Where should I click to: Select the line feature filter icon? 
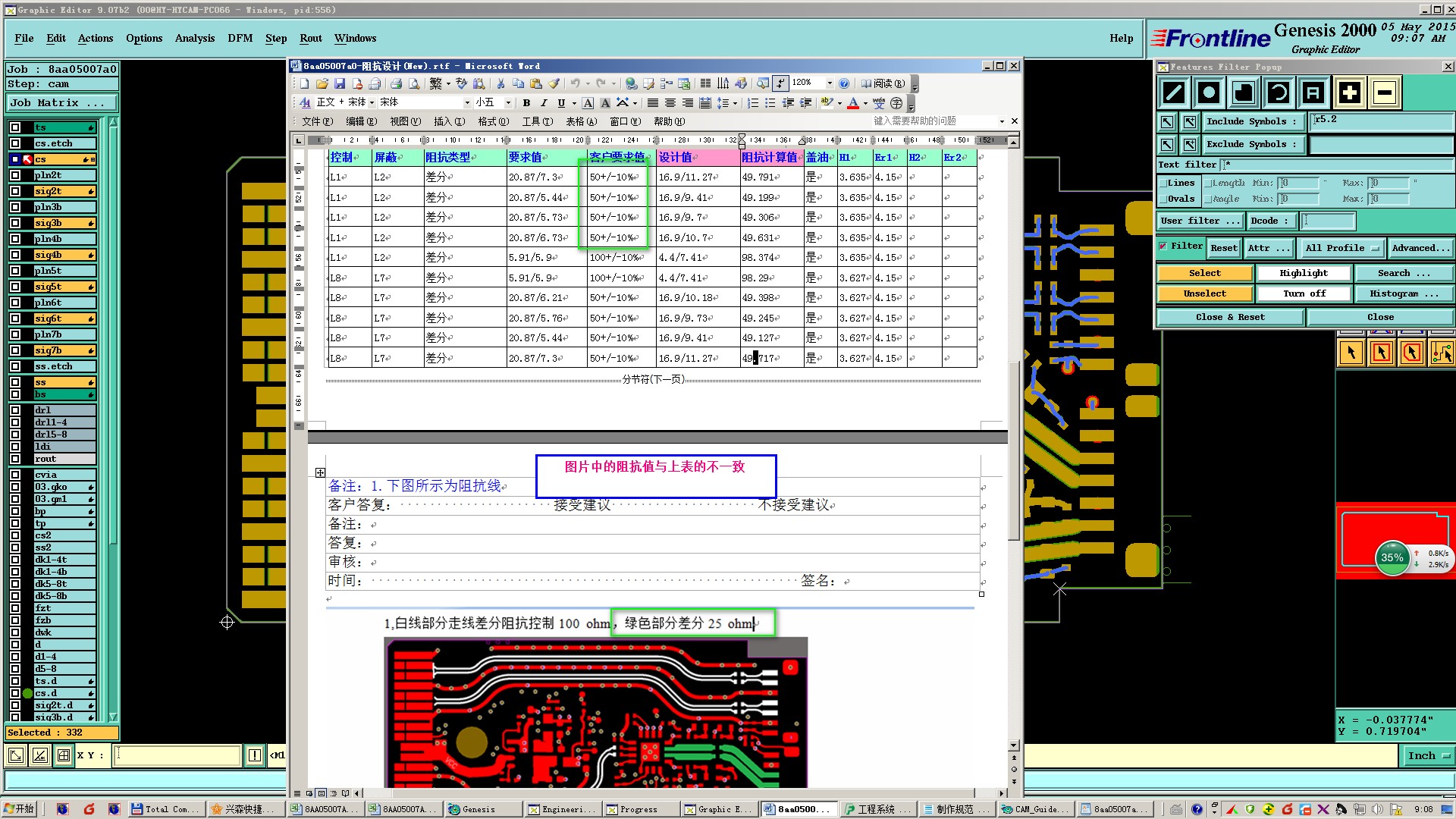[1173, 93]
